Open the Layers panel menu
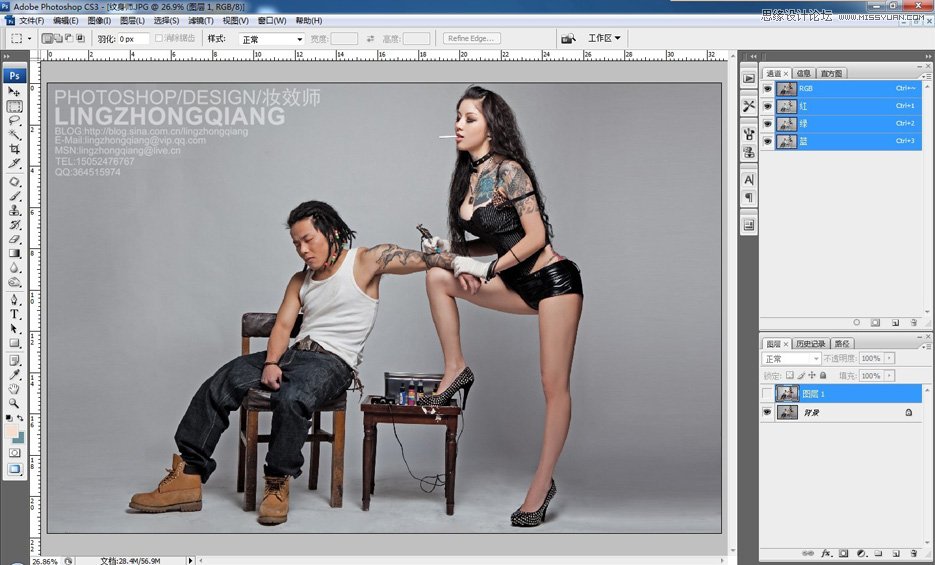935x565 pixels. click(x=926, y=346)
